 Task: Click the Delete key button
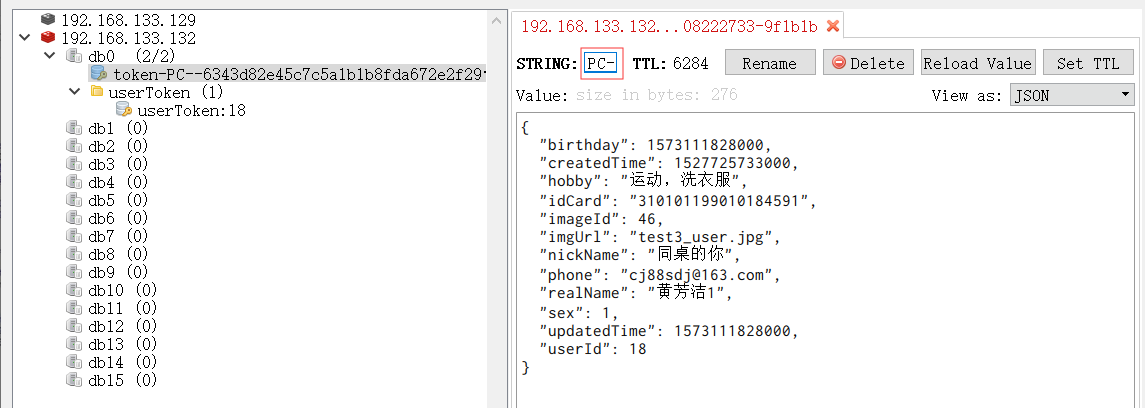click(x=868, y=63)
